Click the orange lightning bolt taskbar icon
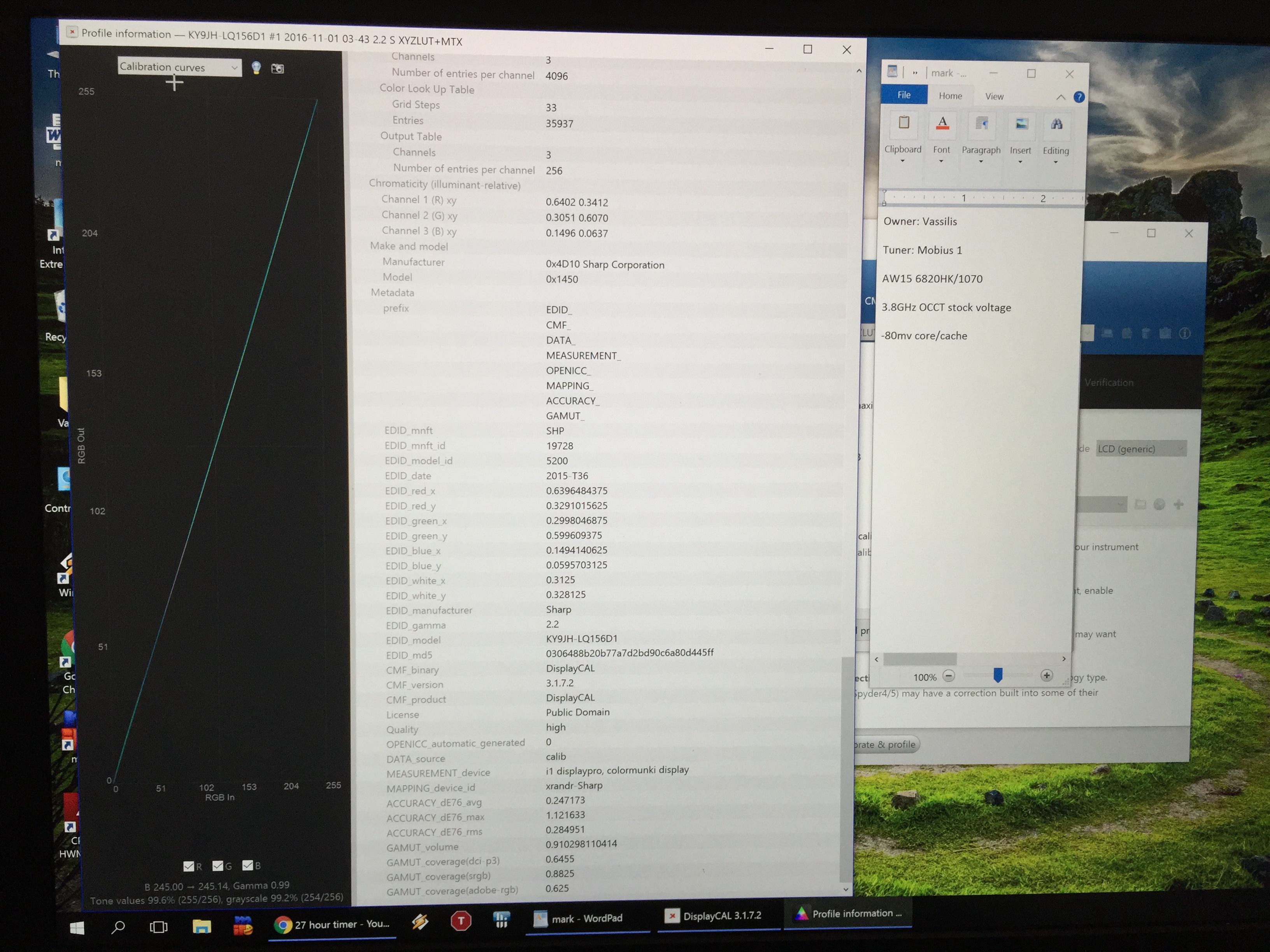1270x952 pixels. (420, 922)
